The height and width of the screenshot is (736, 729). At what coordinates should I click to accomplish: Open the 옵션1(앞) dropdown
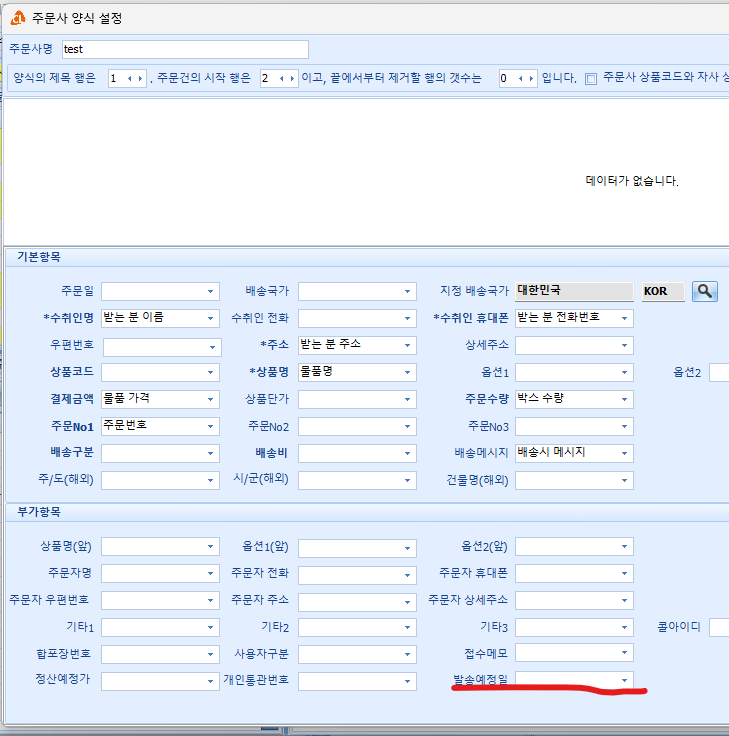coord(407,548)
